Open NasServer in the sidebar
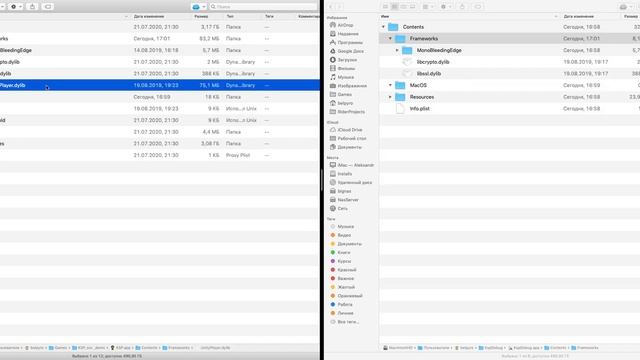The image size is (640, 360). click(348, 200)
